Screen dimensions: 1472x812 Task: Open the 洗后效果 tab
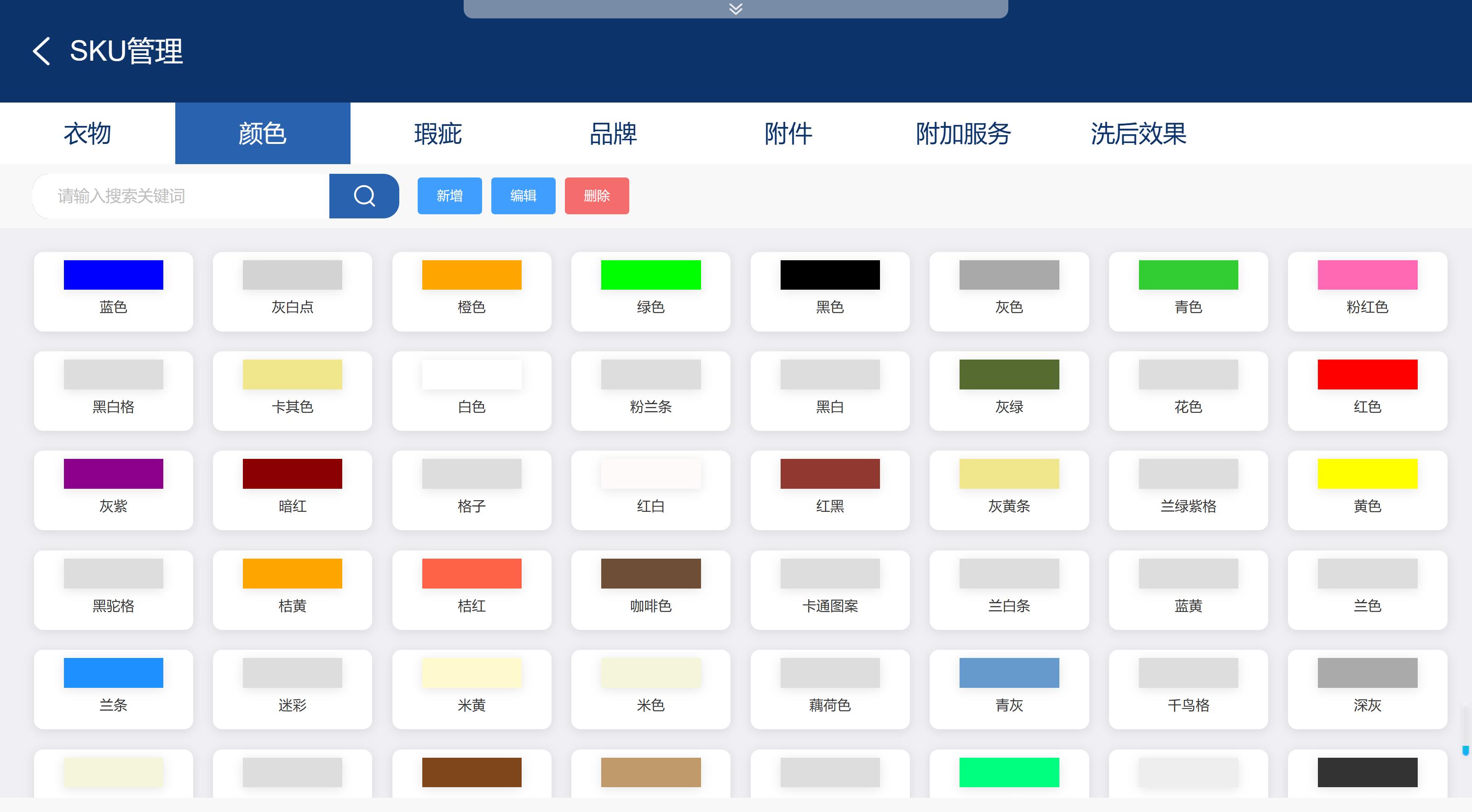[1138, 134]
